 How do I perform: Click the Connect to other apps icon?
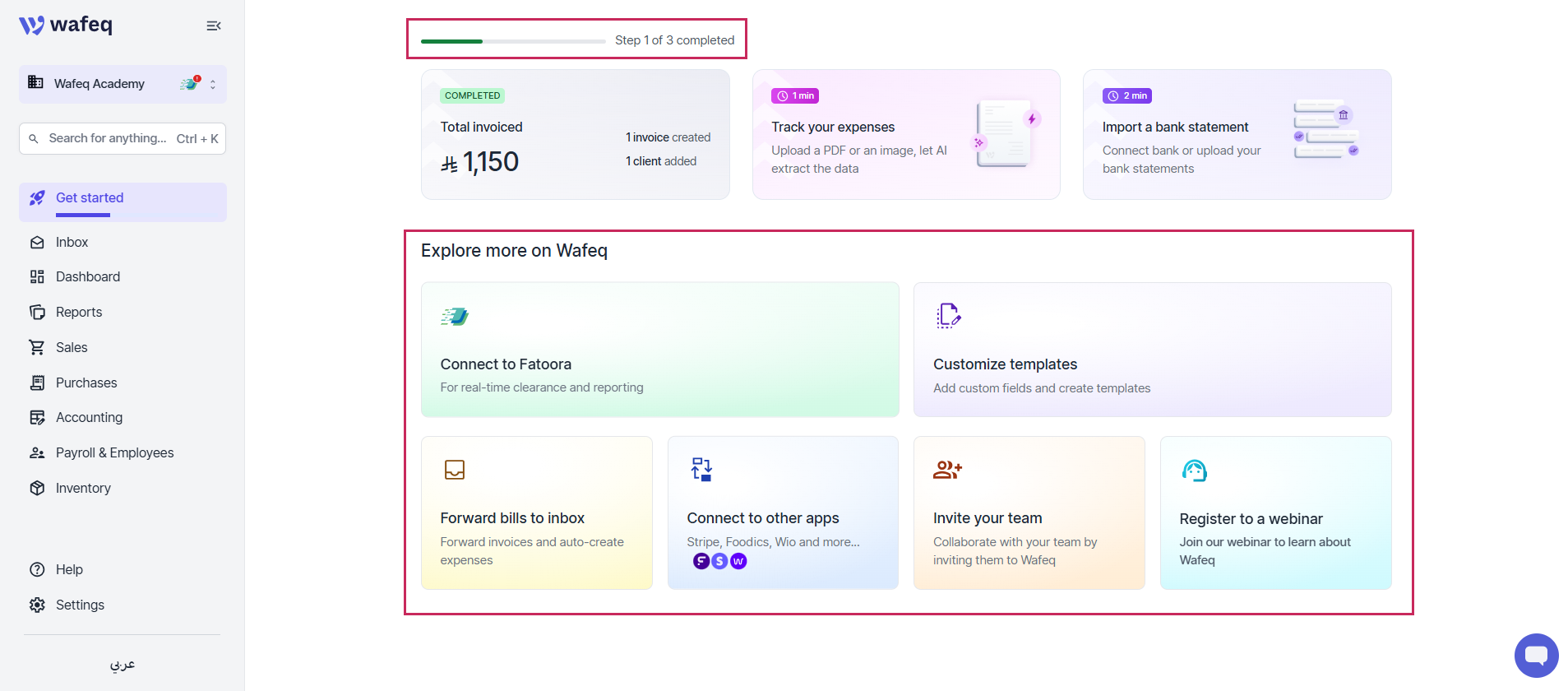click(x=701, y=469)
